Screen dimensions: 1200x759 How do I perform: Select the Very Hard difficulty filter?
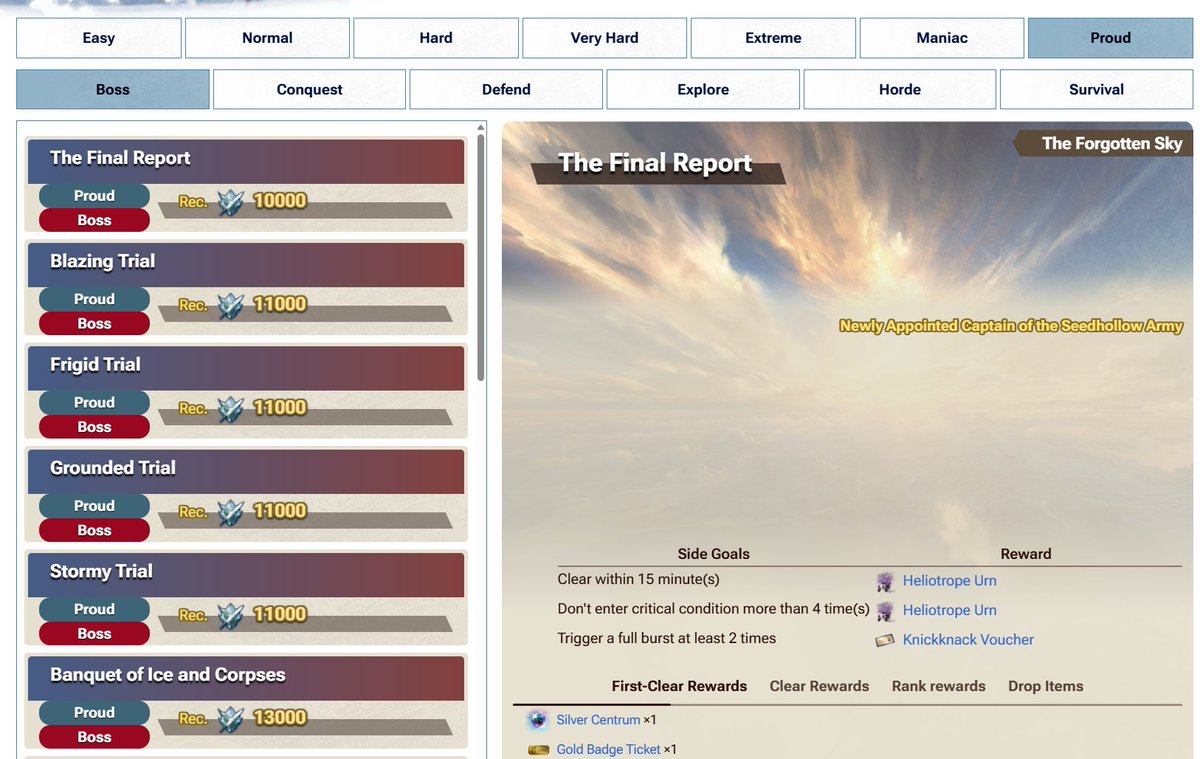point(605,38)
